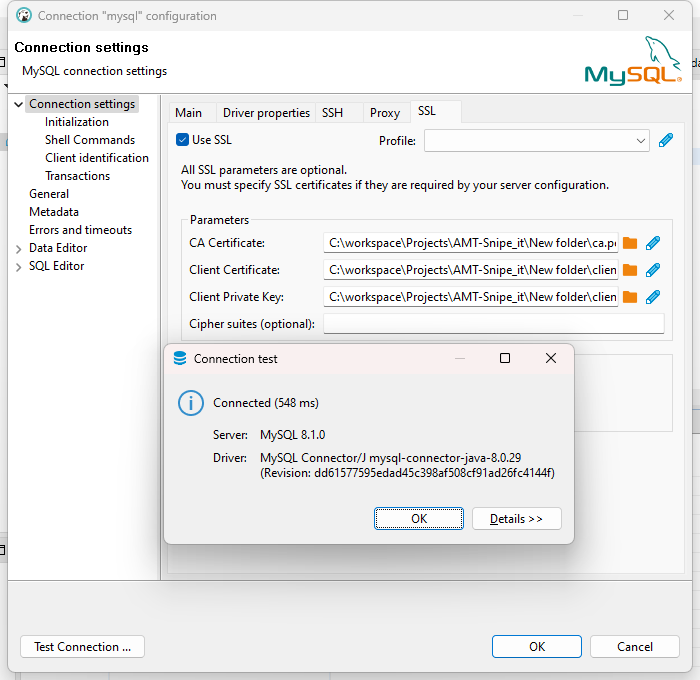Image resolution: width=700 pixels, height=680 pixels.
Task: Click the pencil icon next to Client Private Key
Action: coord(653,297)
